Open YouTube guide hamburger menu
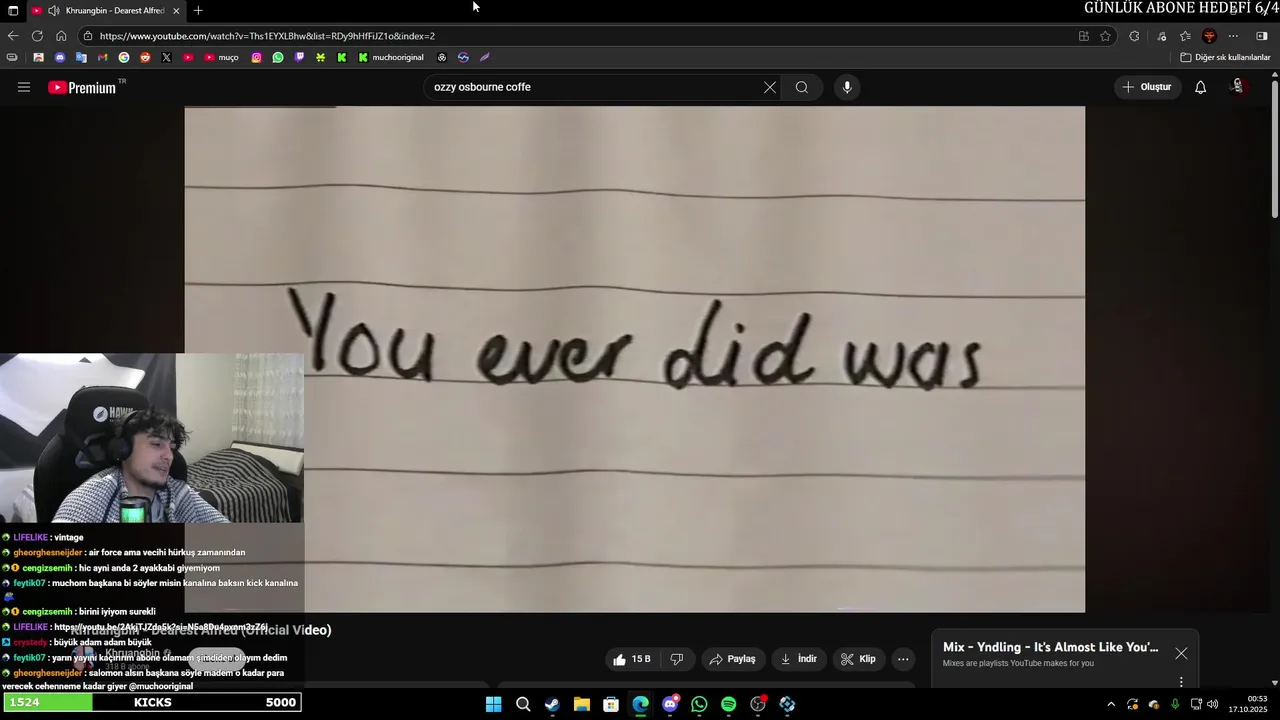 (24, 87)
